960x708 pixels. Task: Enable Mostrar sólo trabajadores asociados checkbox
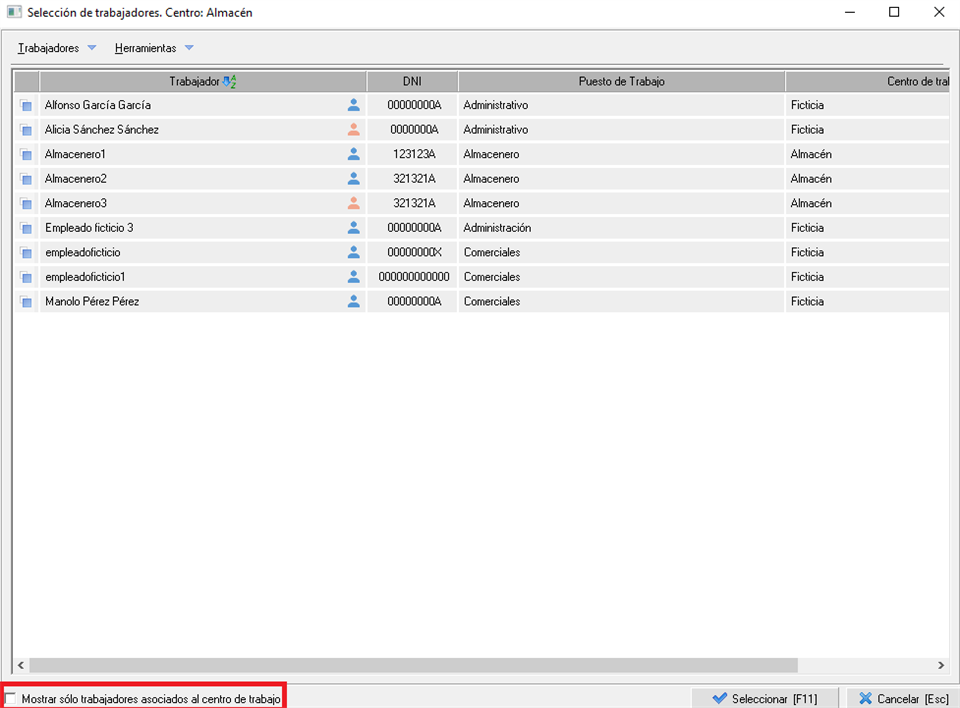pos(11,699)
